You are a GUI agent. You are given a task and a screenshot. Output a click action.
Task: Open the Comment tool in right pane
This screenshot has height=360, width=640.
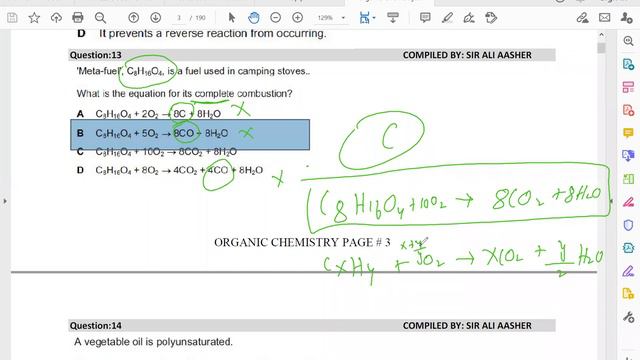coord(629,133)
